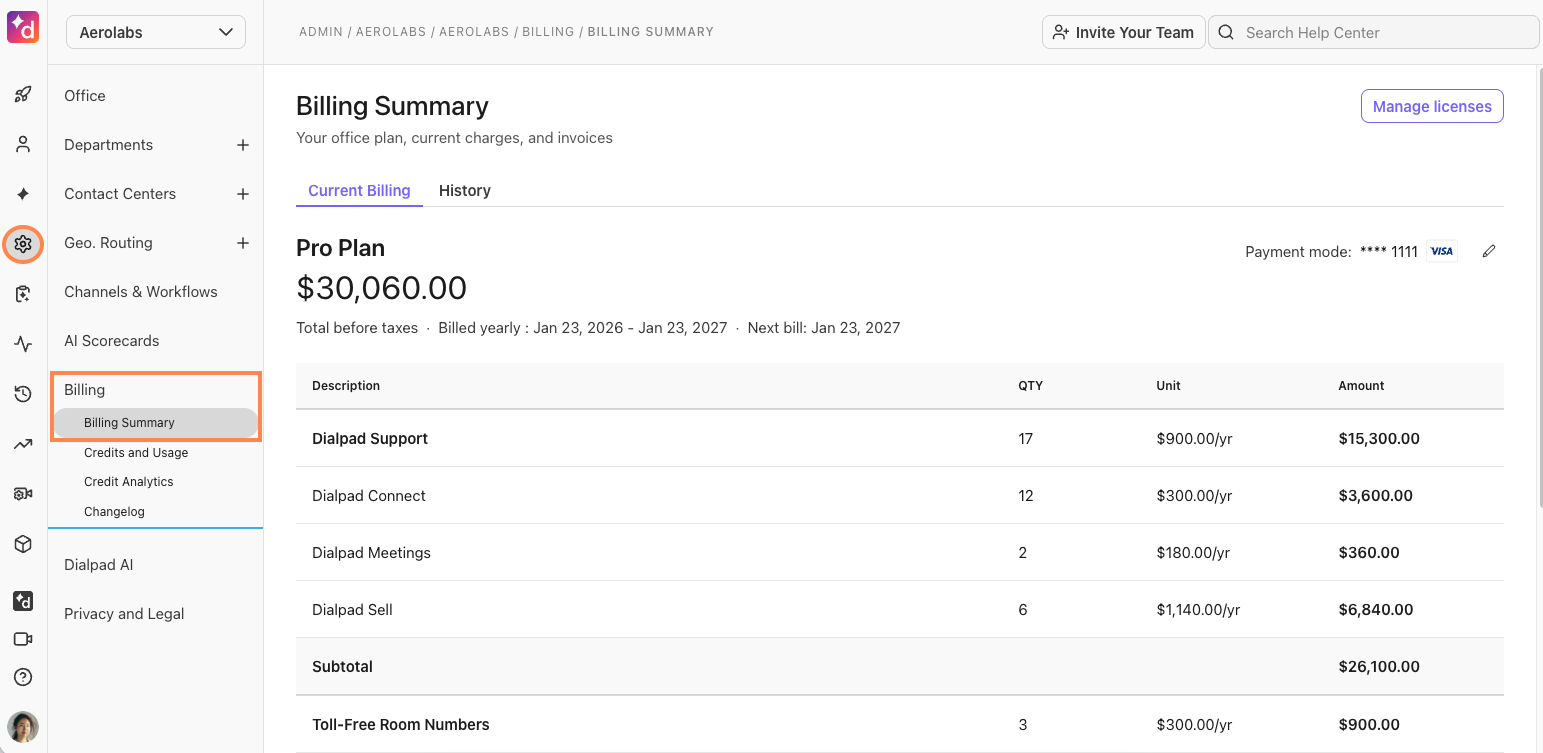Screen dimensions: 1543x753
Task: Click the Subtotal row label
Action: (342, 667)
